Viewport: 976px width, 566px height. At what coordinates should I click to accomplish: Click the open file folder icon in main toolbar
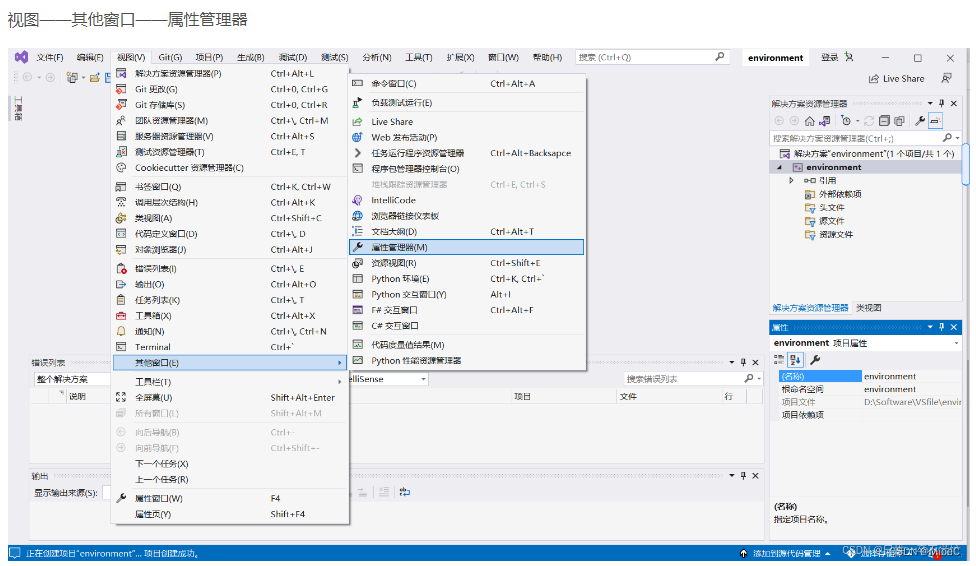(95, 78)
